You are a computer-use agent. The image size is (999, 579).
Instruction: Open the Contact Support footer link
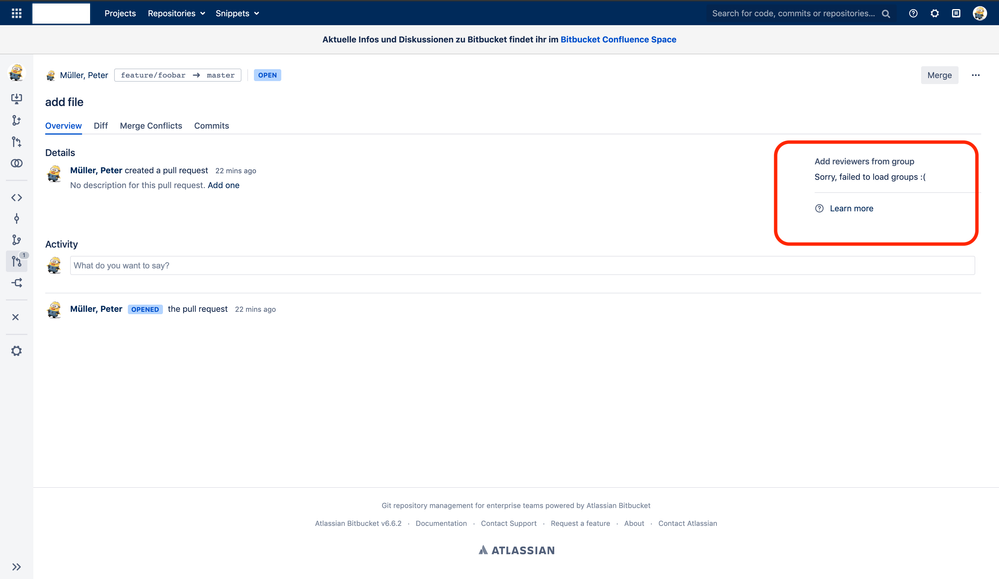508,524
